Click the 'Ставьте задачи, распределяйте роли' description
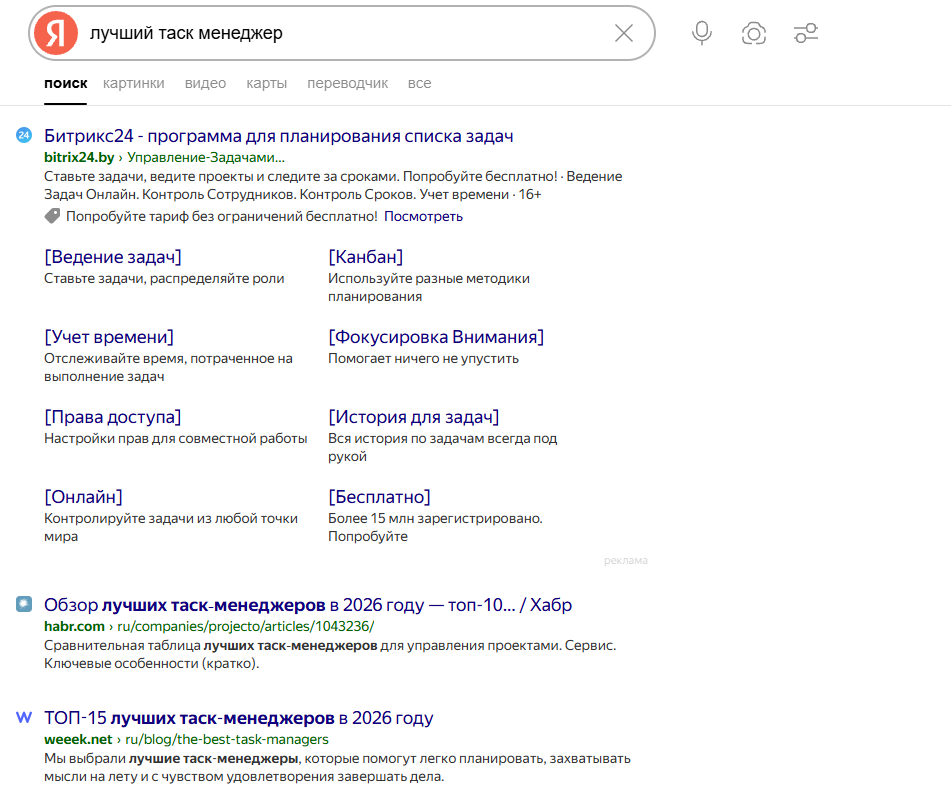The width and height of the screenshot is (951, 803). coord(164,278)
